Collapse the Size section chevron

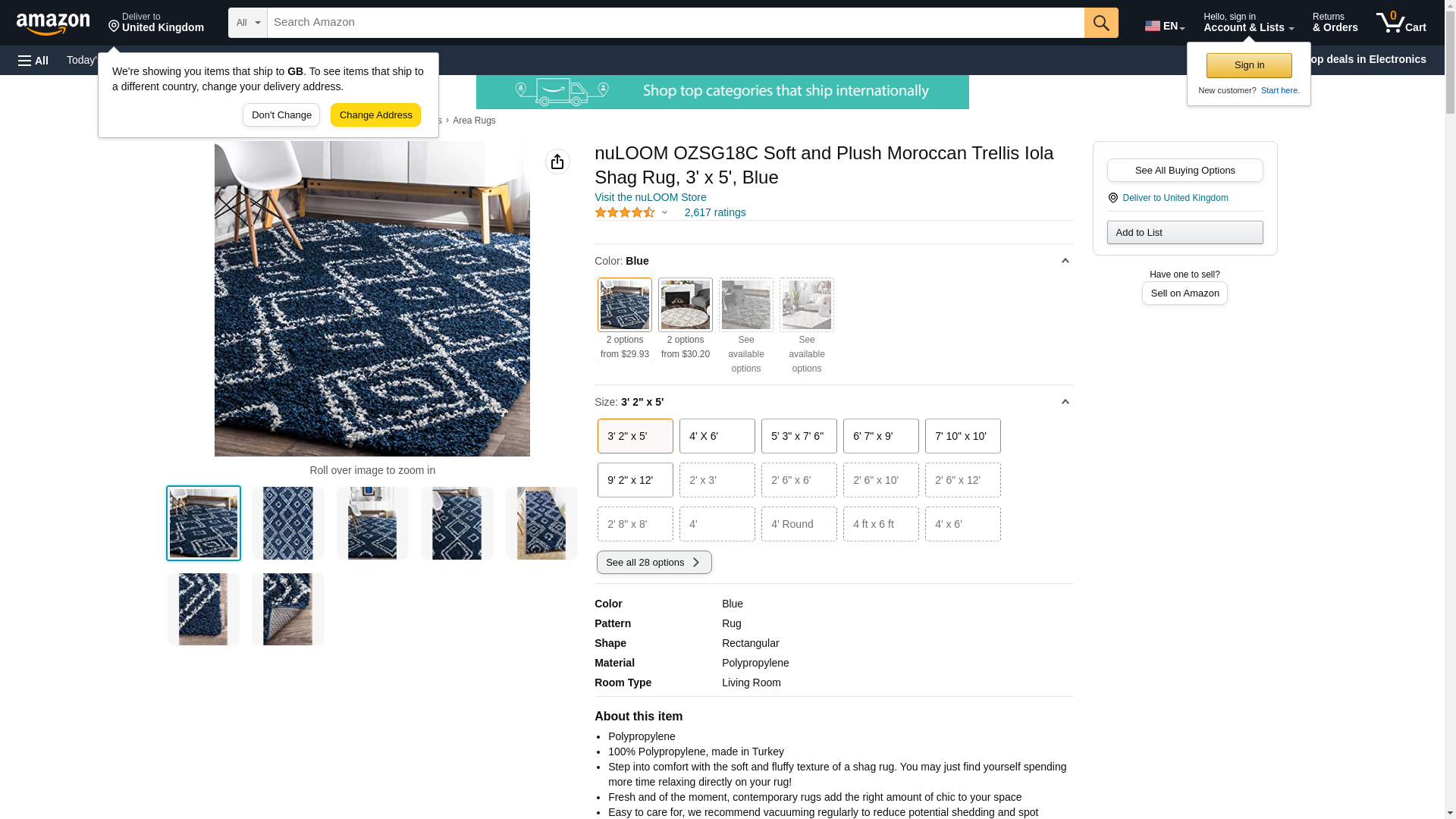[1065, 402]
